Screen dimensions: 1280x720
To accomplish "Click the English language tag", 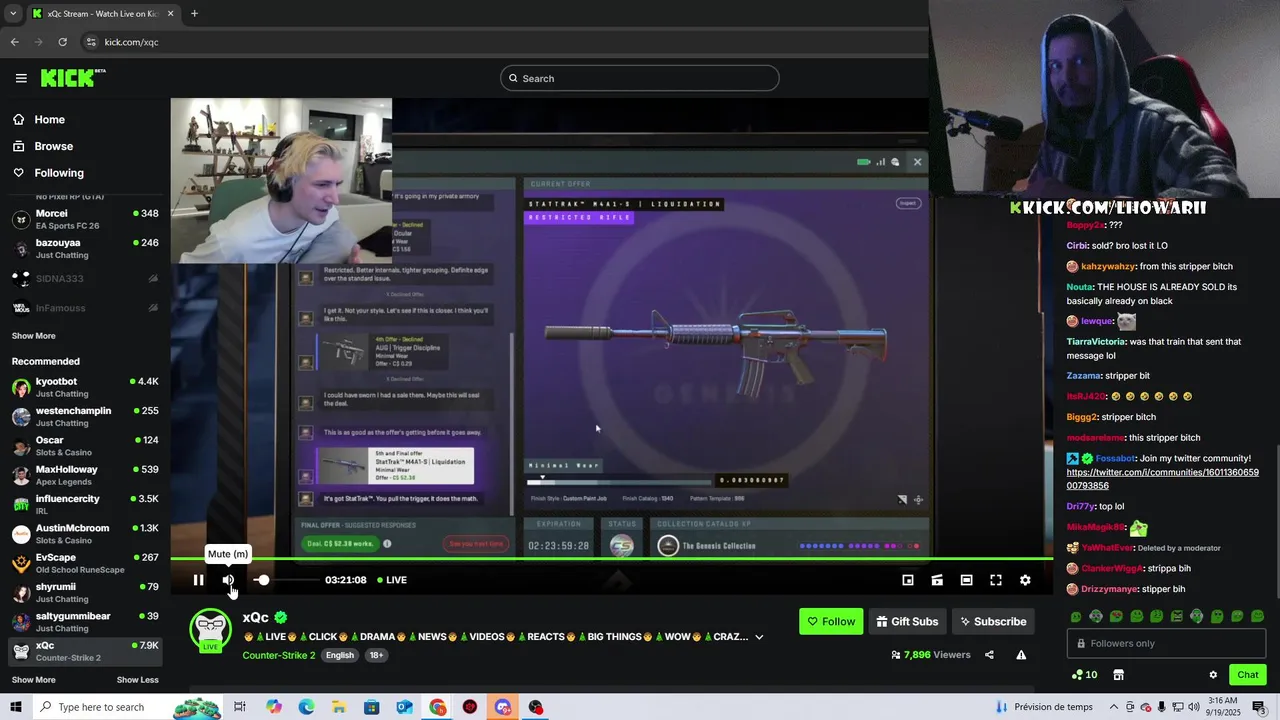I will [340, 655].
